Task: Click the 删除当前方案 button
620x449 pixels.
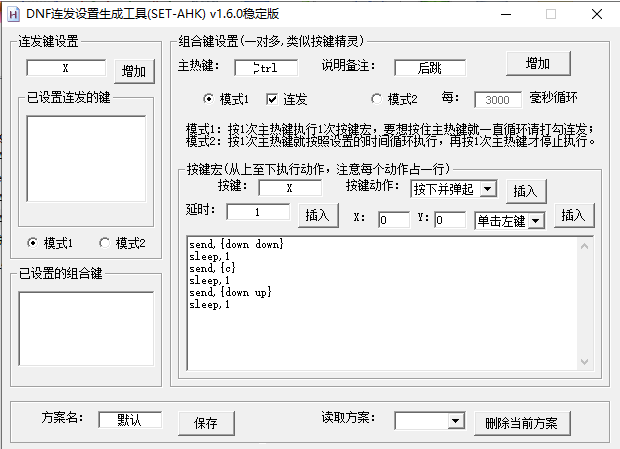Action: [x=522, y=423]
